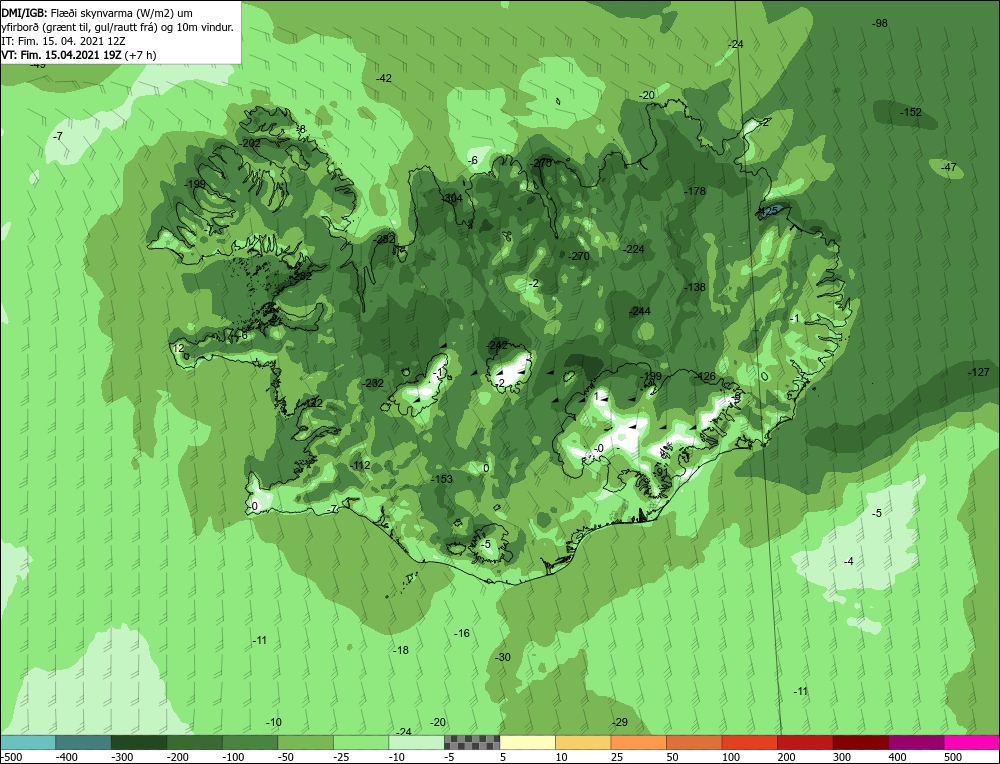Pick the yellow-orange swatch between 10 and 25

point(583,742)
